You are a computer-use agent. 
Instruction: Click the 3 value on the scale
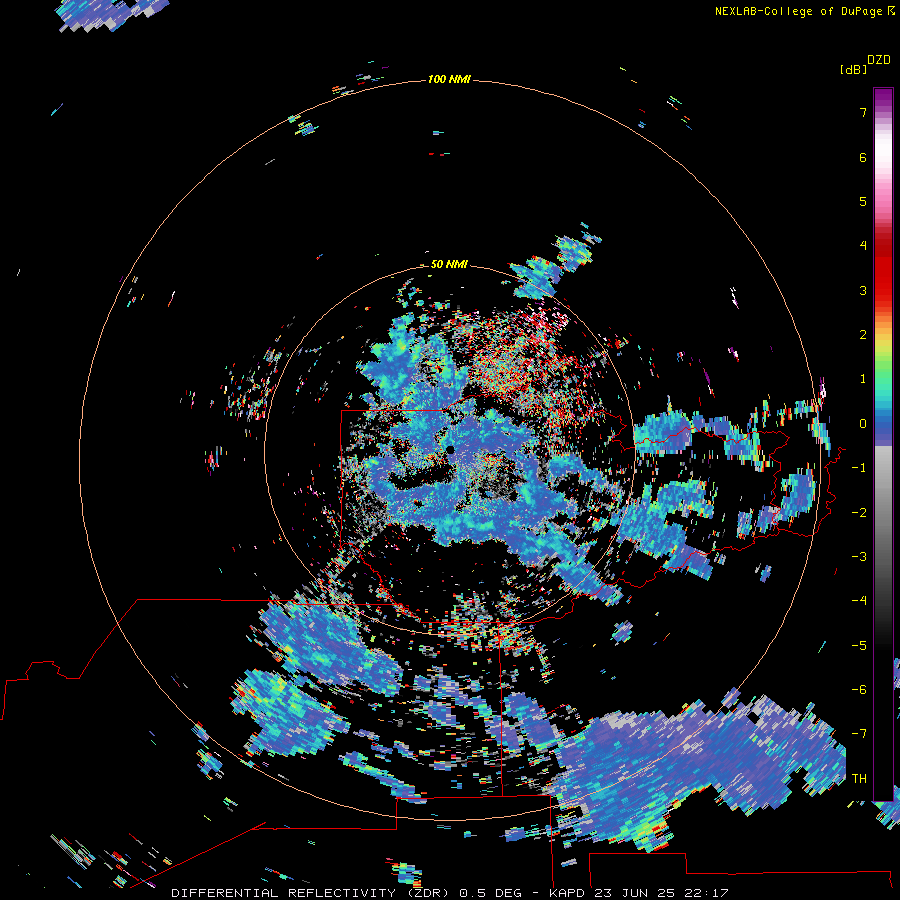click(x=863, y=290)
